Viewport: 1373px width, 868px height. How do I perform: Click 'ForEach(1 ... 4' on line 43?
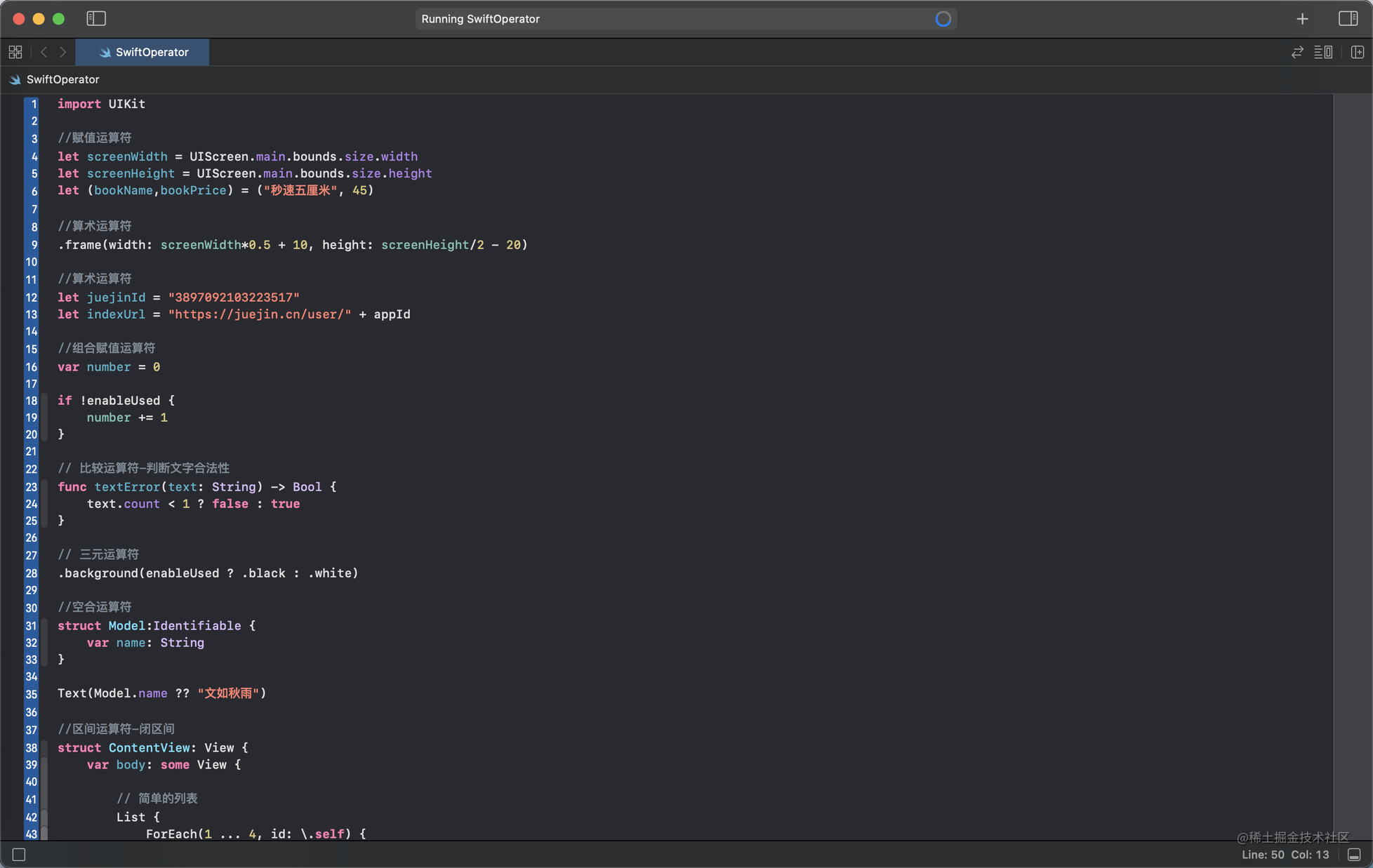pyautogui.click(x=201, y=834)
